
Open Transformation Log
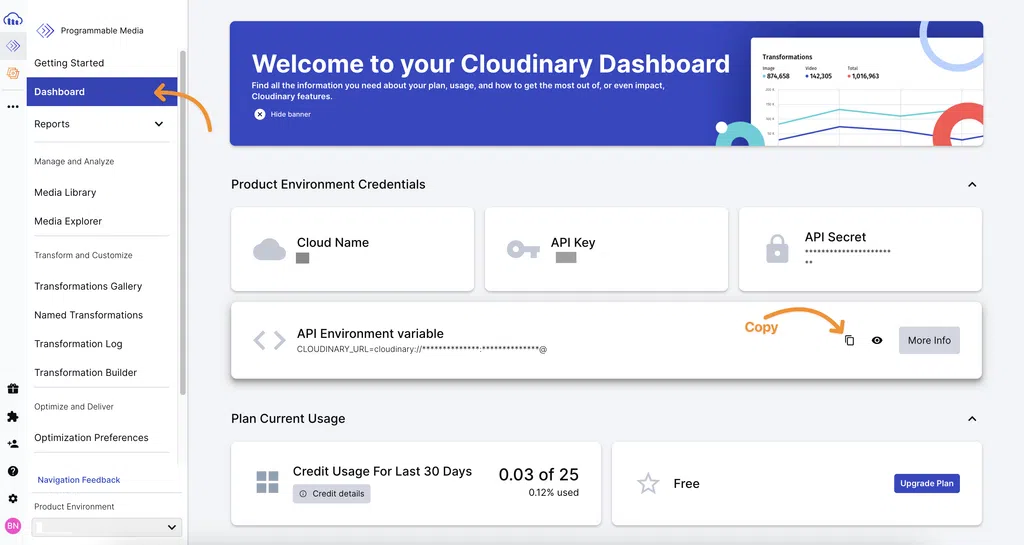[x=78, y=344]
